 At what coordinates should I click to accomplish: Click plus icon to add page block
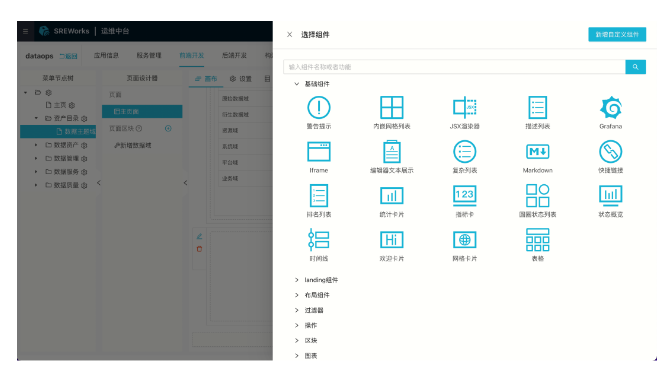click(x=168, y=128)
